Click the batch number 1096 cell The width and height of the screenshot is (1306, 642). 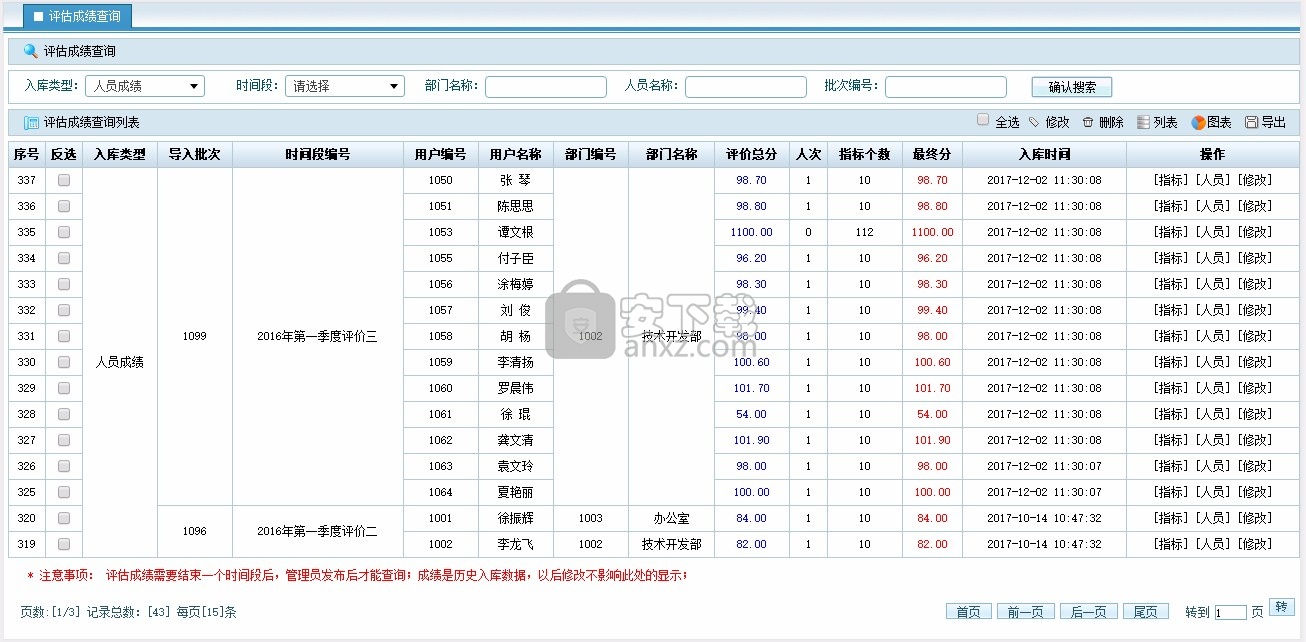click(195, 531)
